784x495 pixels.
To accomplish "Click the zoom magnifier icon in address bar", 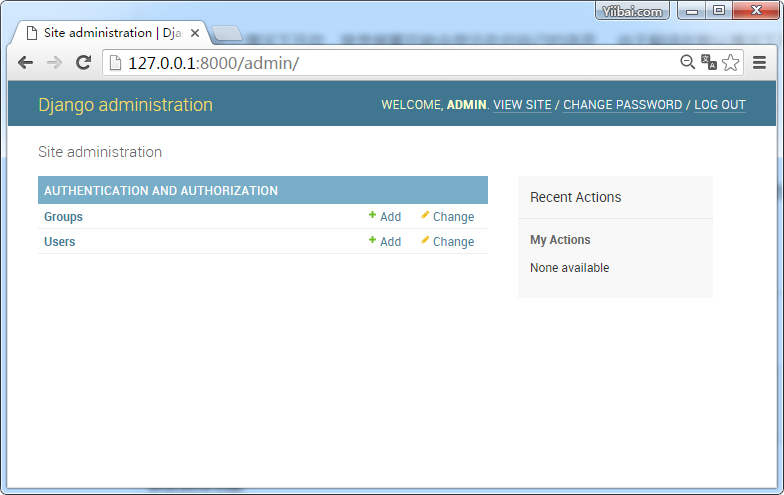I will 687,62.
